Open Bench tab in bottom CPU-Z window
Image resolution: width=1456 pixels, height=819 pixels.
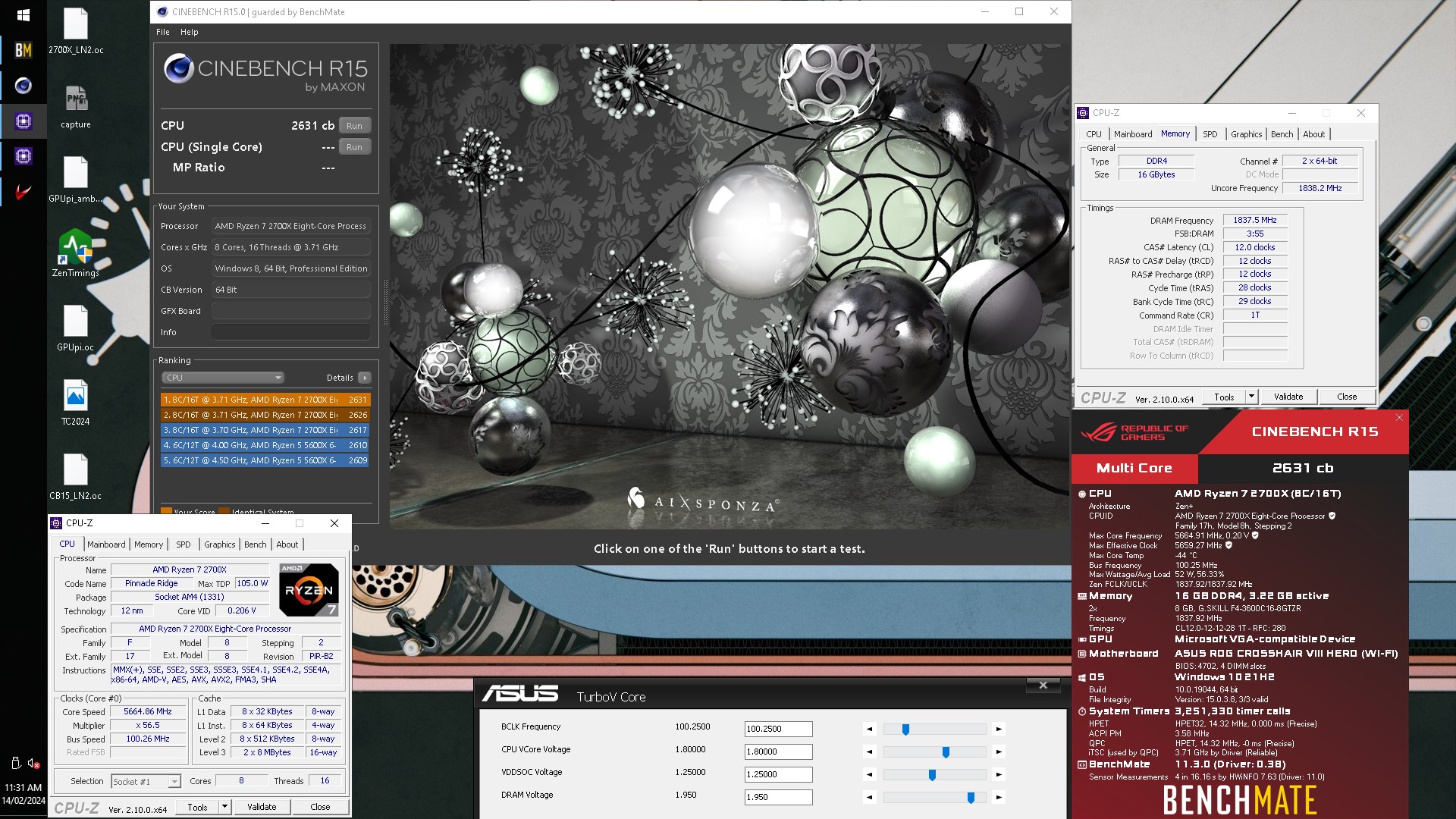coord(256,544)
